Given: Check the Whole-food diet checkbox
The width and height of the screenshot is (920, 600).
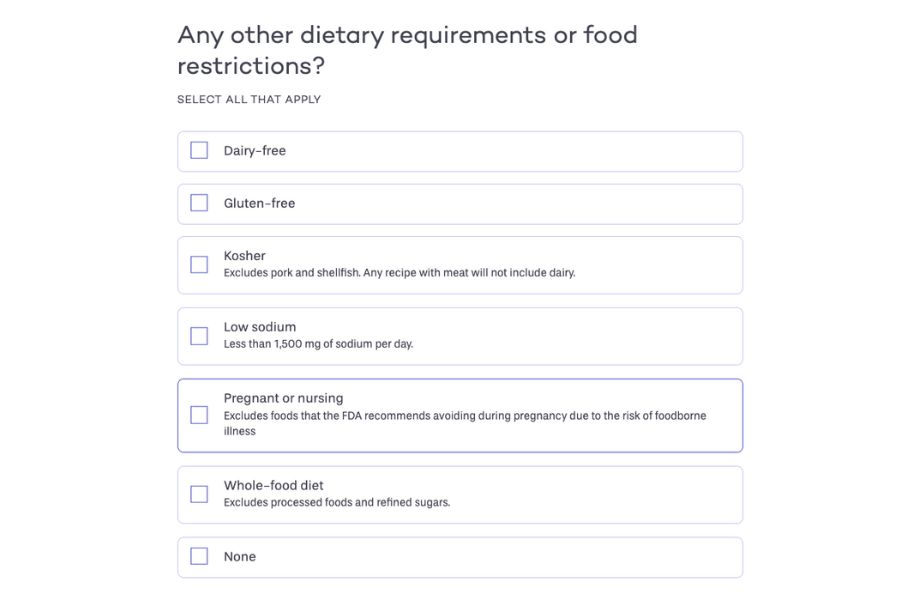Looking at the screenshot, I should [x=199, y=493].
